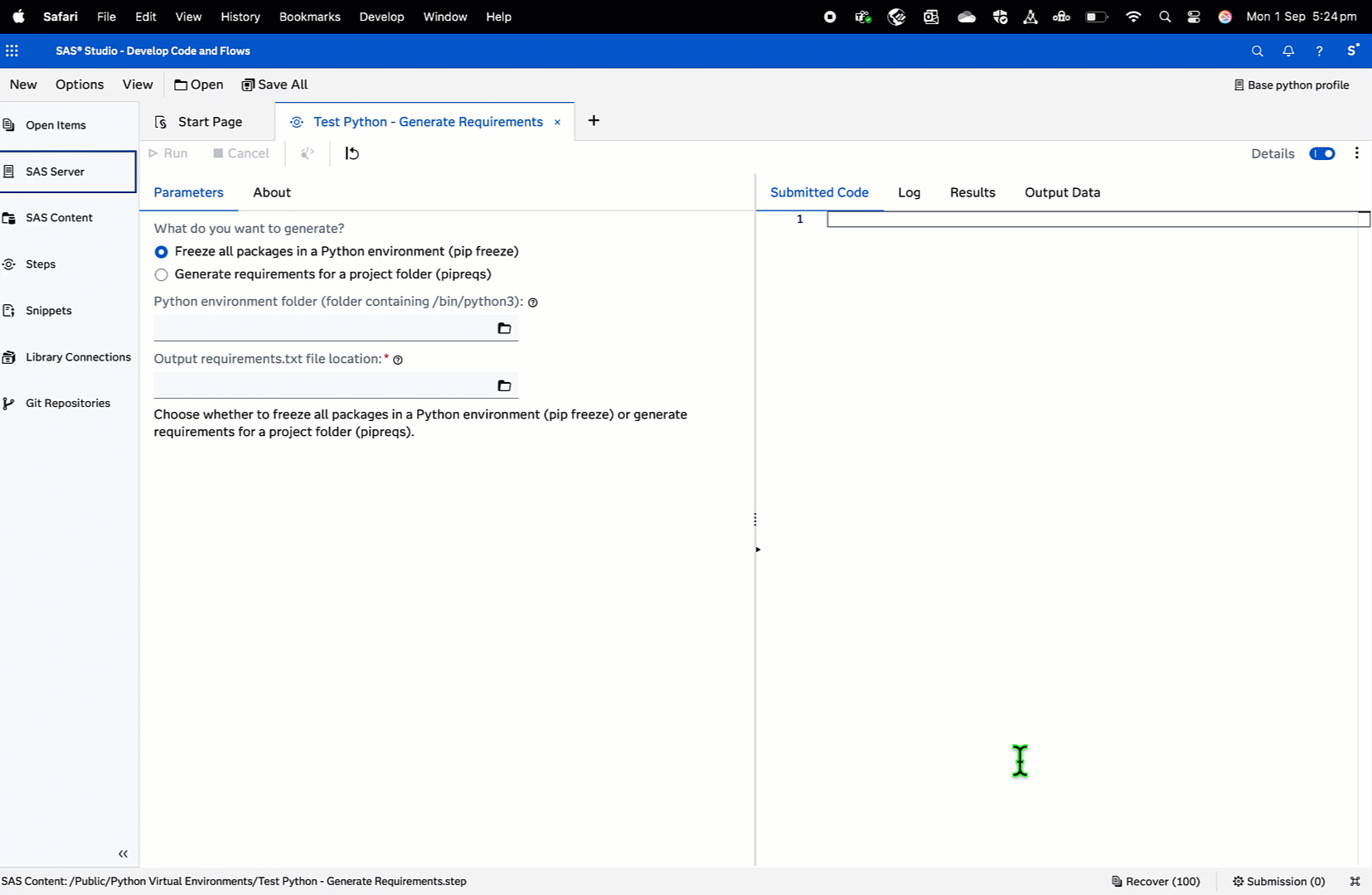Add a new tab with plus icon

[594, 121]
